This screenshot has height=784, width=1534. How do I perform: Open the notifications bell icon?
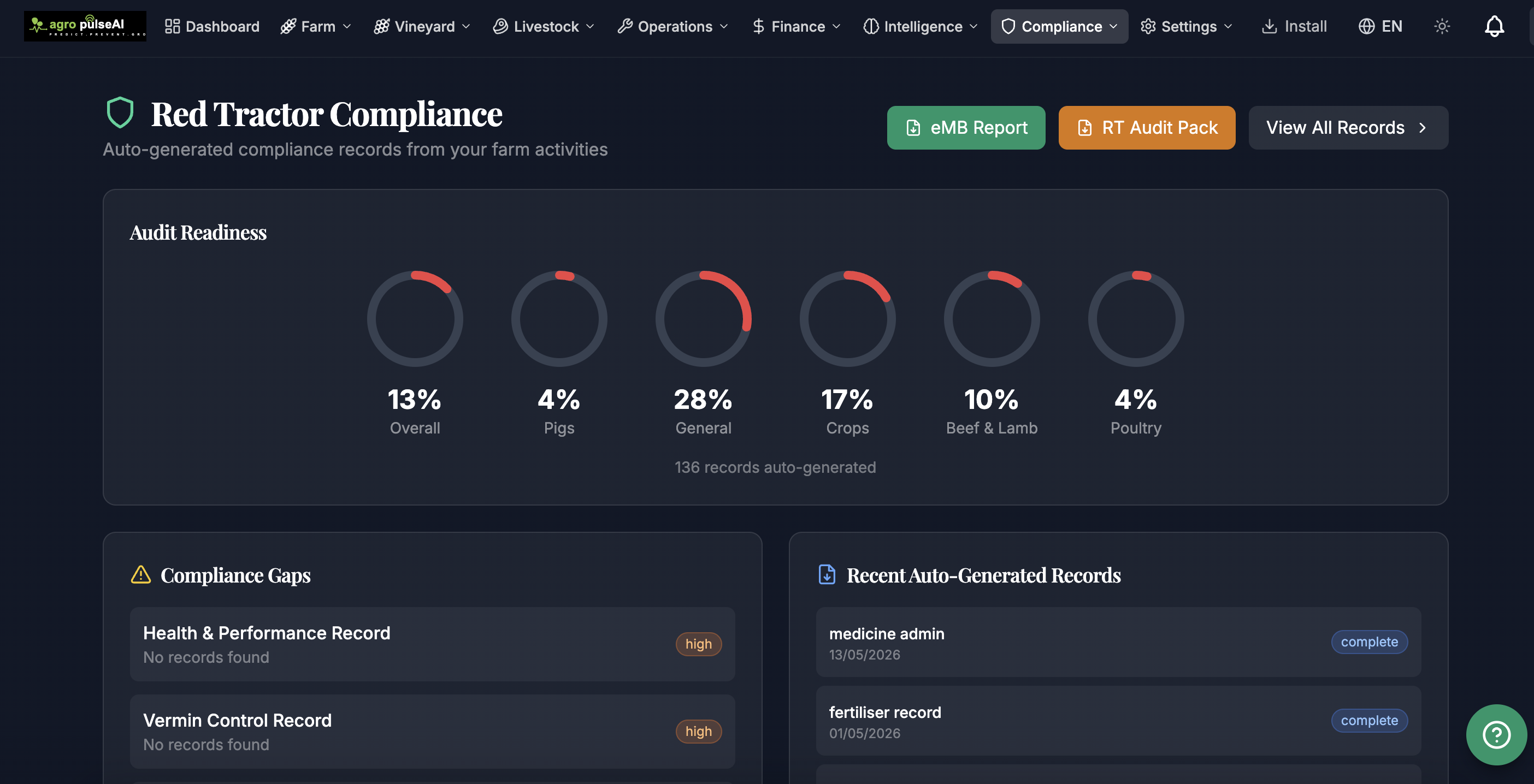click(1494, 26)
